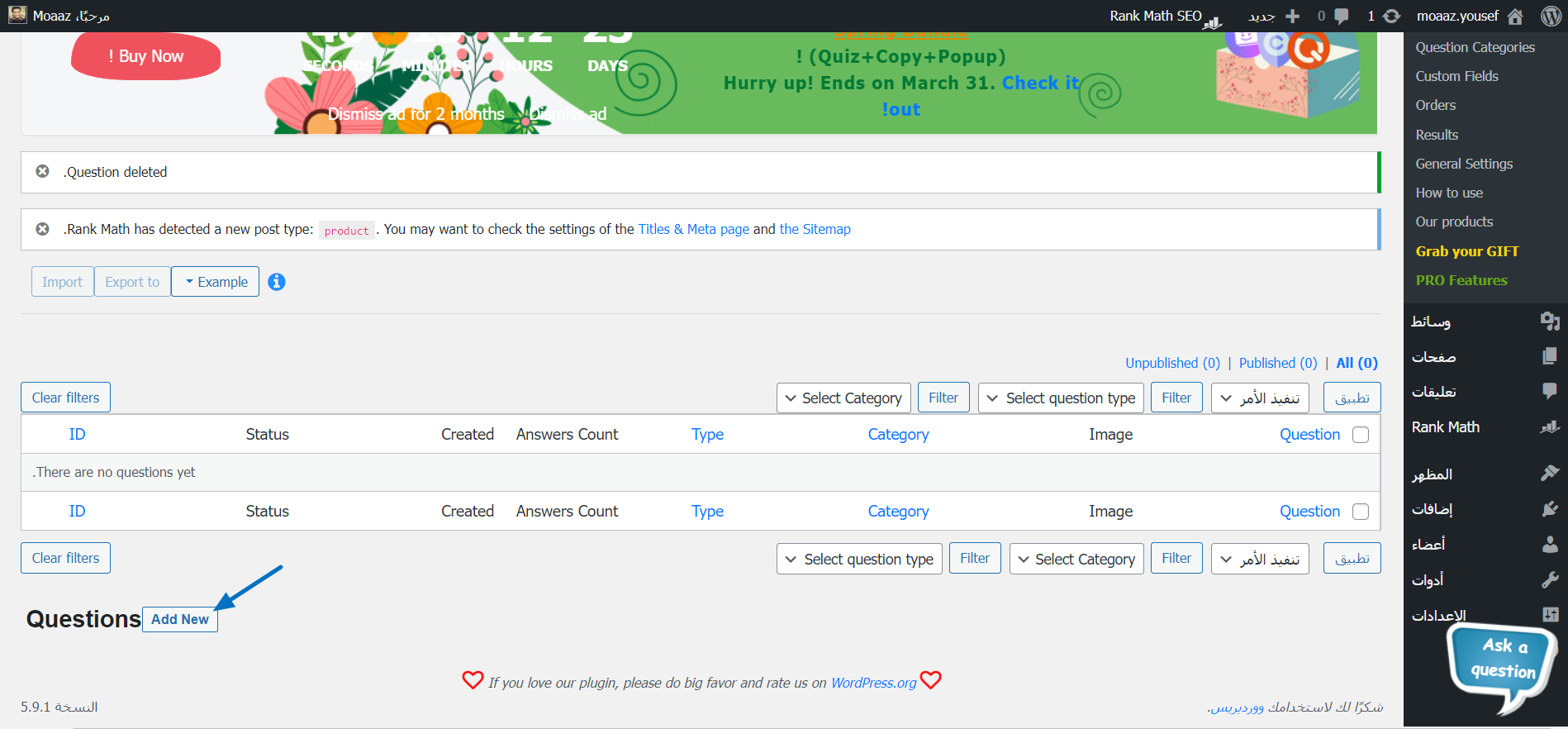Click the WordPress logo in admin bar

[1551, 16]
